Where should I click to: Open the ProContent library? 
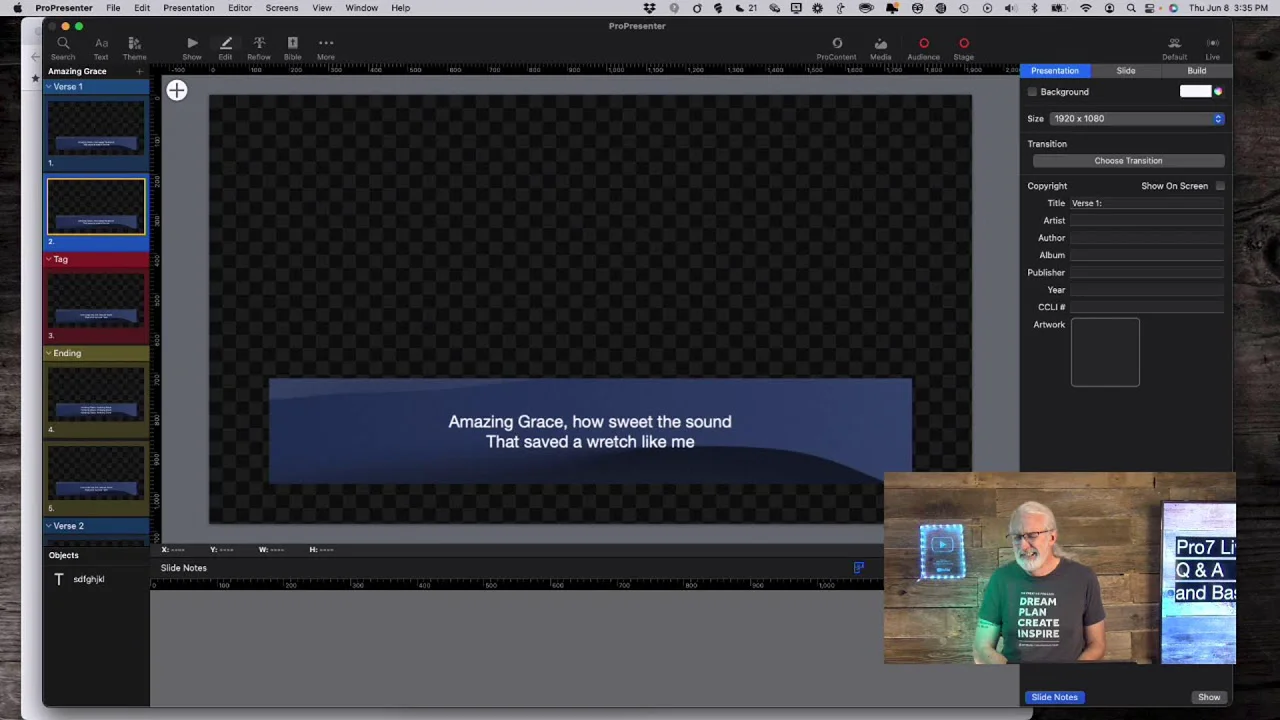[836, 47]
